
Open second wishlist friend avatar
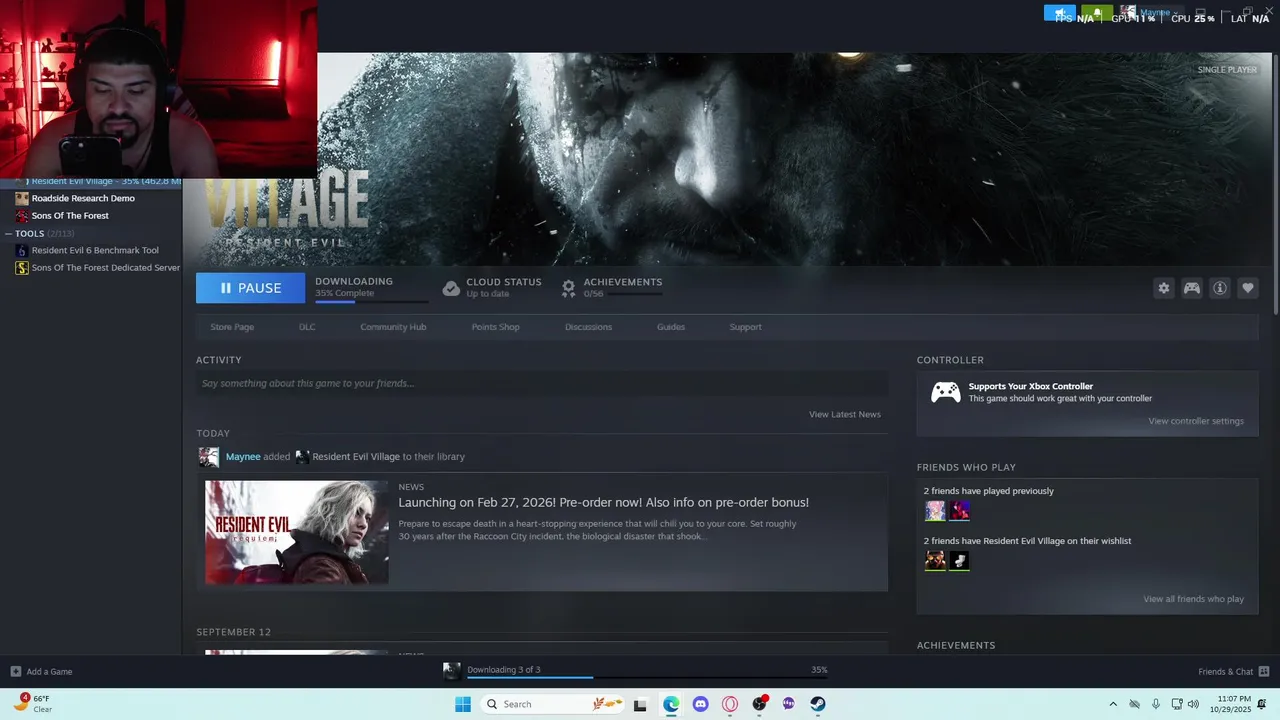960,561
